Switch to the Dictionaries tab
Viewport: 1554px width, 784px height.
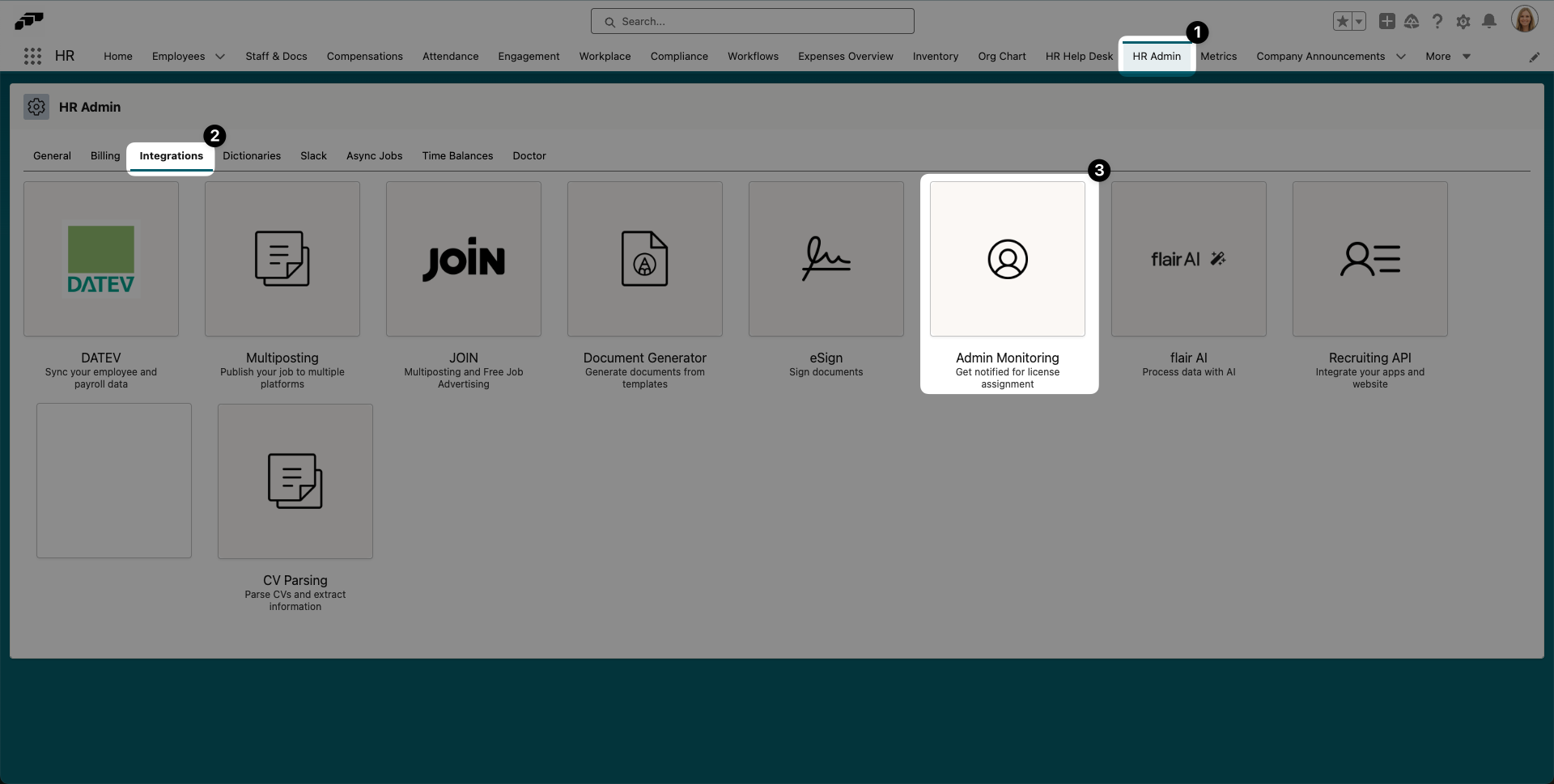[x=252, y=156]
